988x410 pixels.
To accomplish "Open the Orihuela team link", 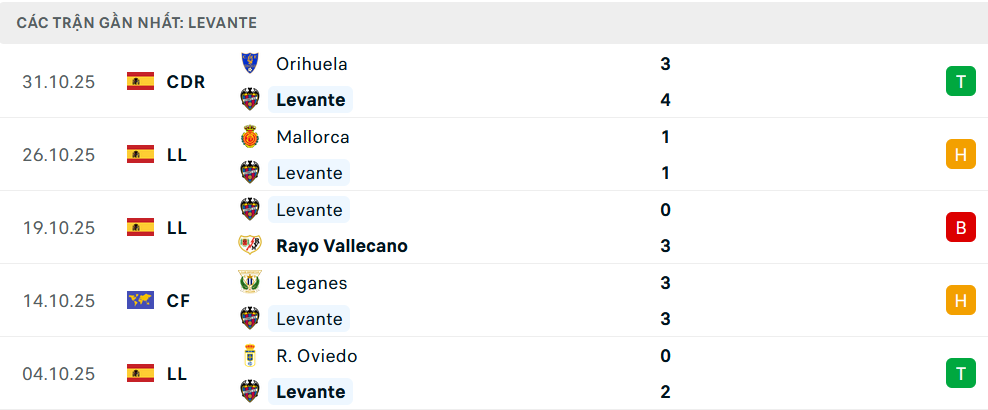I will coord(311,64).
